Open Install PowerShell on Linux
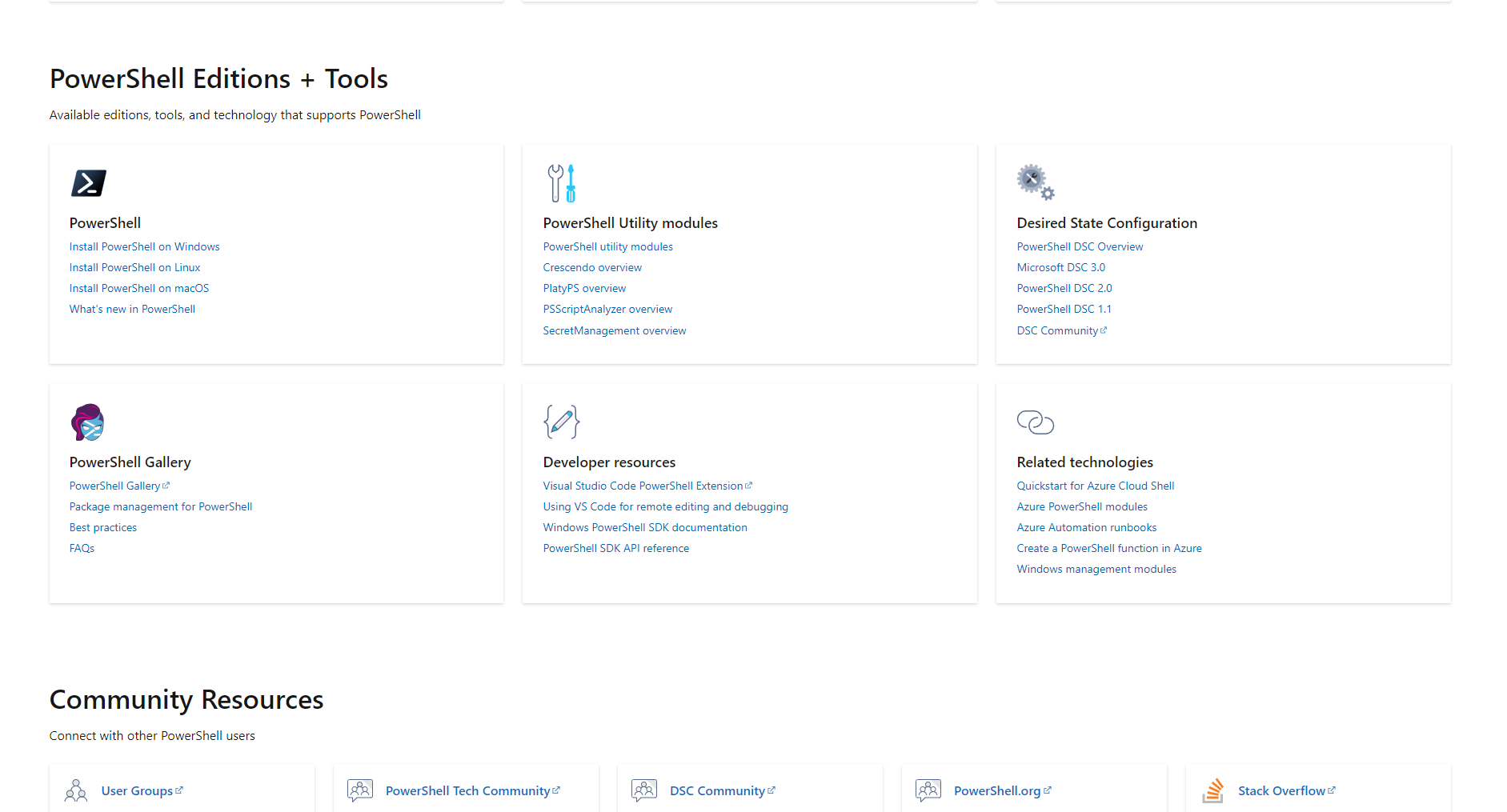The width and height of the screenshot is (1507, 812). [x=134, y=267]
